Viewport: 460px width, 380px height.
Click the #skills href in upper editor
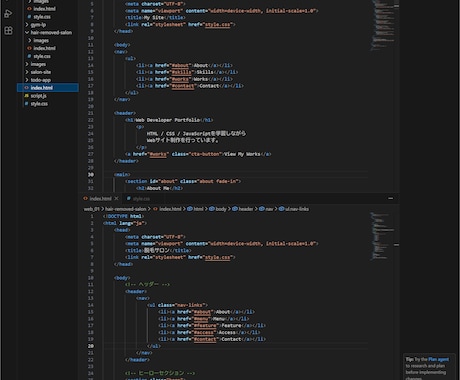[182, 72]
